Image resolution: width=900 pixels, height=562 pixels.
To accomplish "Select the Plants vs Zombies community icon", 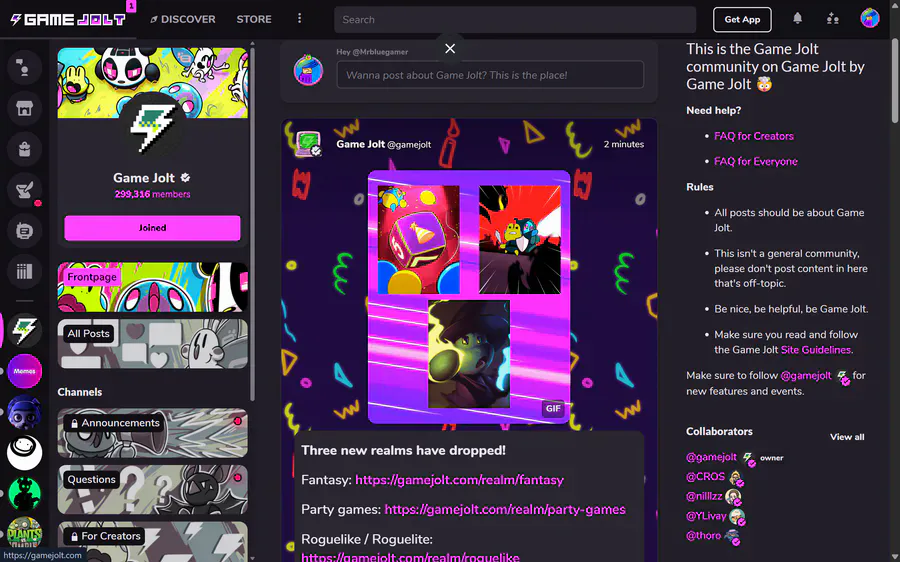I will coord(24,533).
